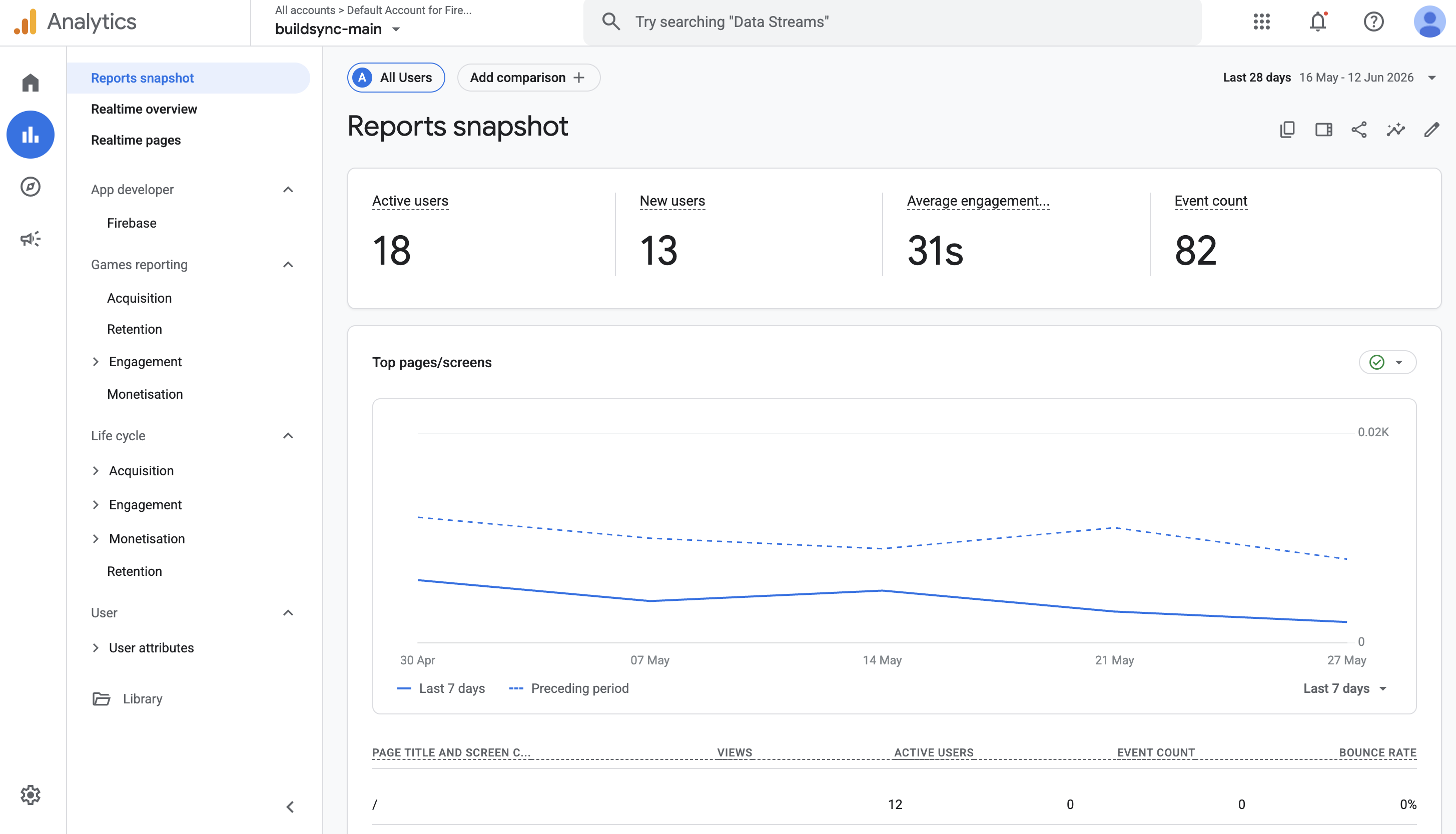Expand Life cycle Acquisition item
This screenshot has width=1456, height=834.
[x=96, y=471]
